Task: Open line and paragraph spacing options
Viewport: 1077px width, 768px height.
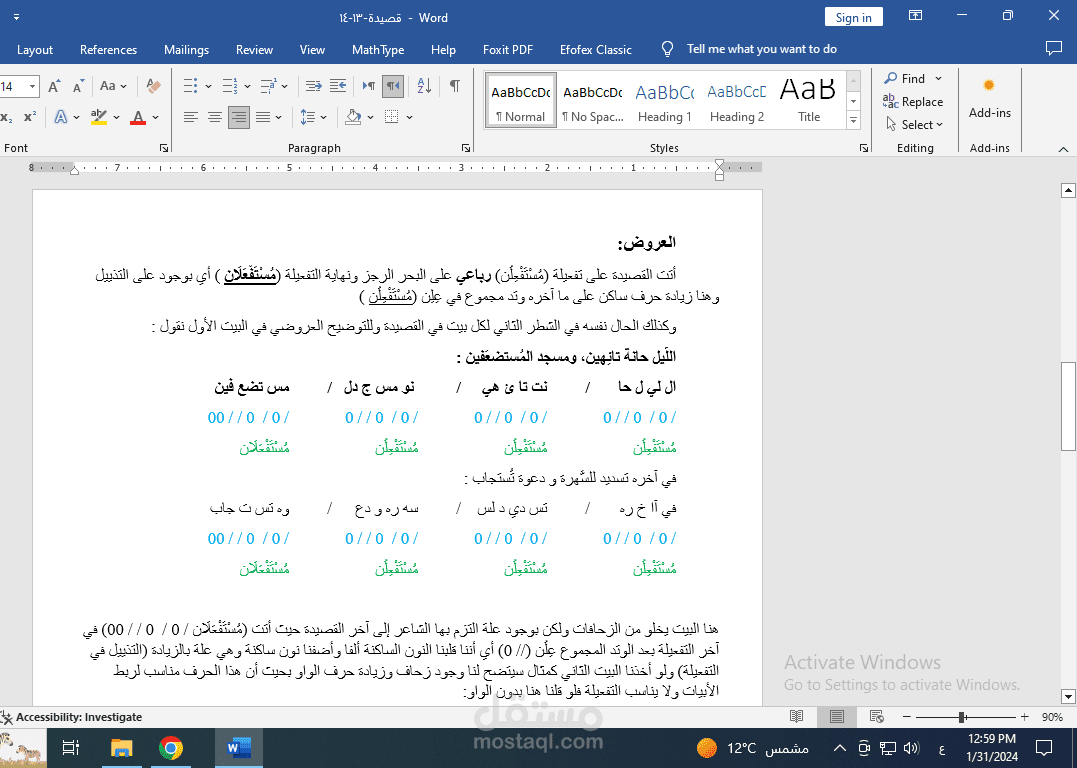Action: point(308,117)
